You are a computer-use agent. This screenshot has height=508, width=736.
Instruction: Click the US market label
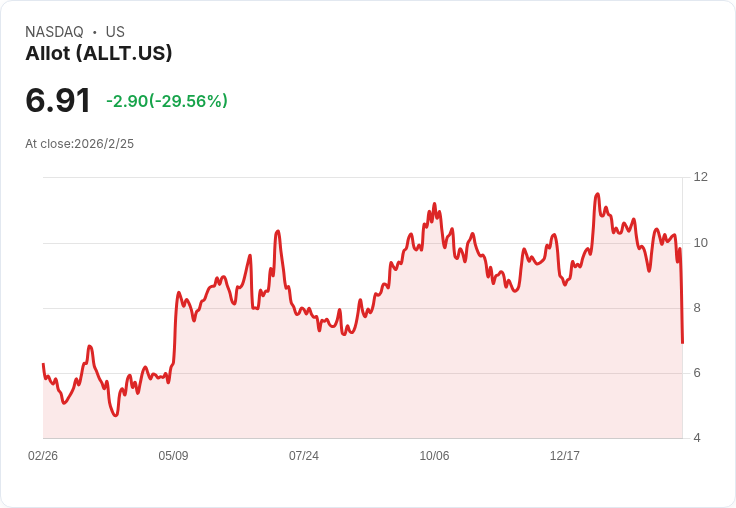click(x=115, y=32)
